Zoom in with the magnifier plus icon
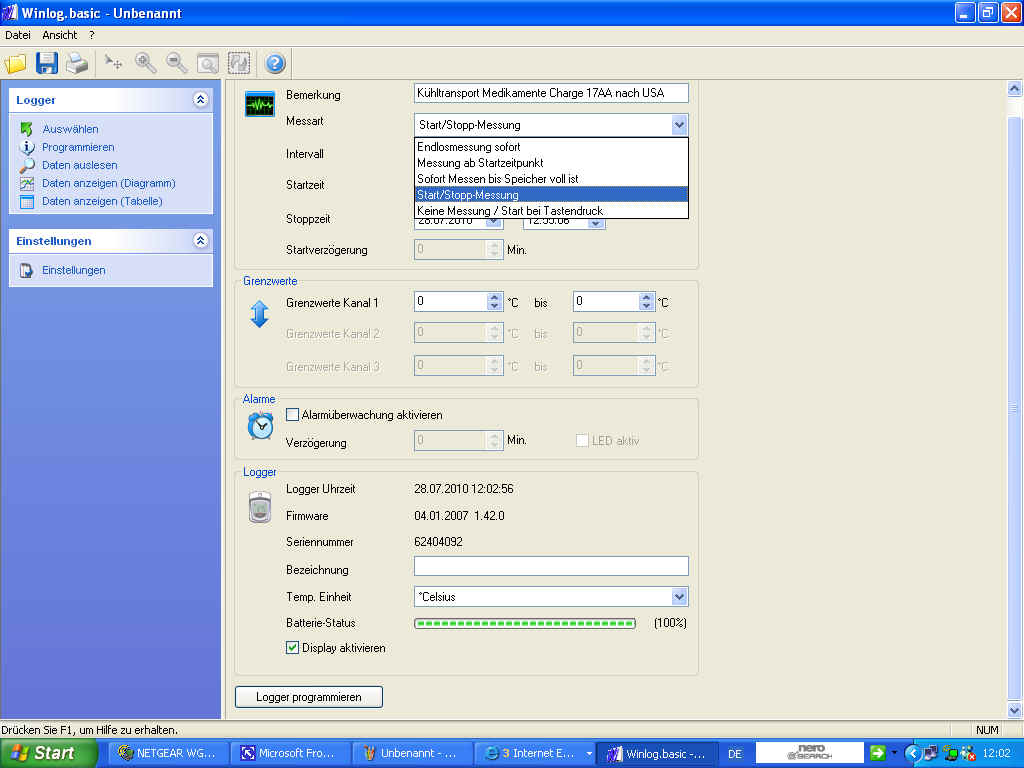 [x=145, y=63]
